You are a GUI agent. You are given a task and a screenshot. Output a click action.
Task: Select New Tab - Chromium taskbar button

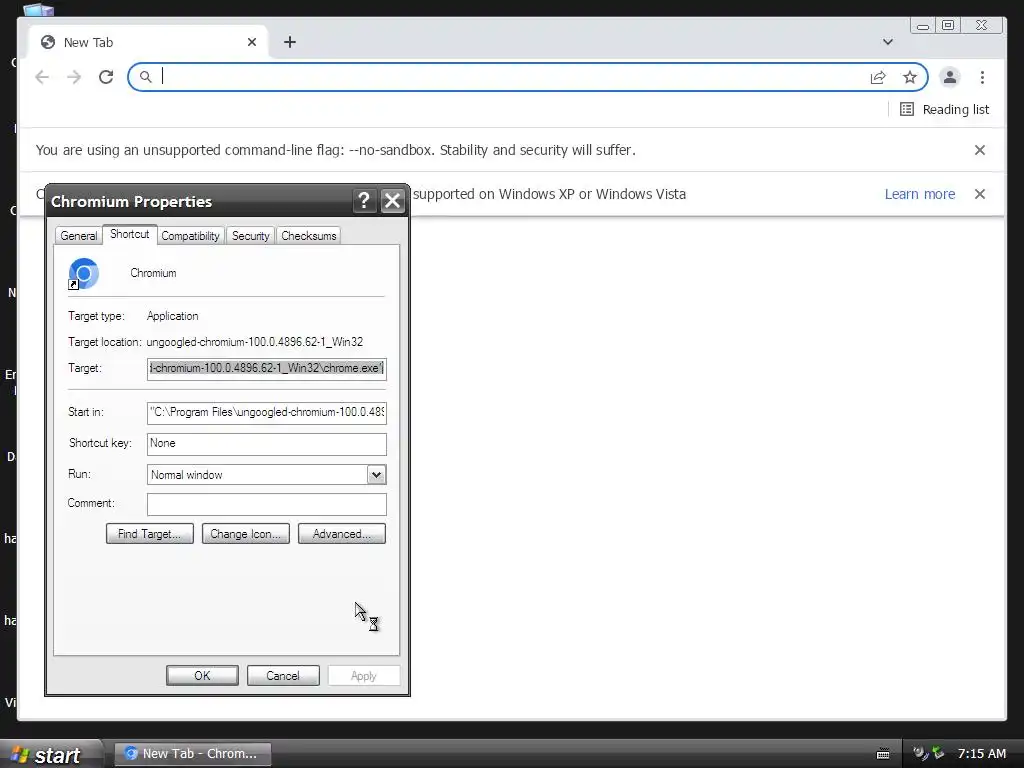pyautogui.click(x=193, y=754)
